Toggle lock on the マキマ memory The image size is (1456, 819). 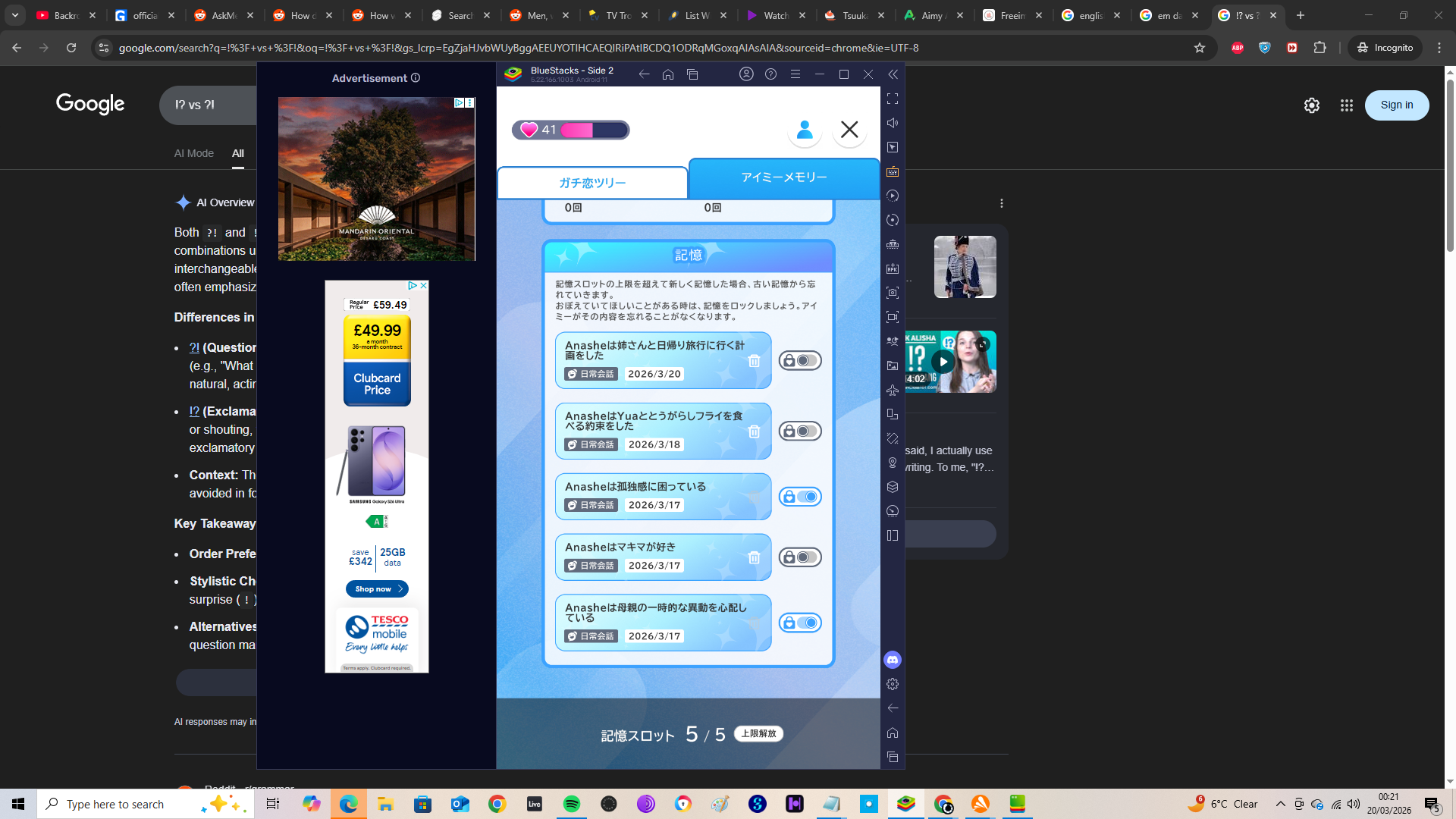click(x=800, y=557)
